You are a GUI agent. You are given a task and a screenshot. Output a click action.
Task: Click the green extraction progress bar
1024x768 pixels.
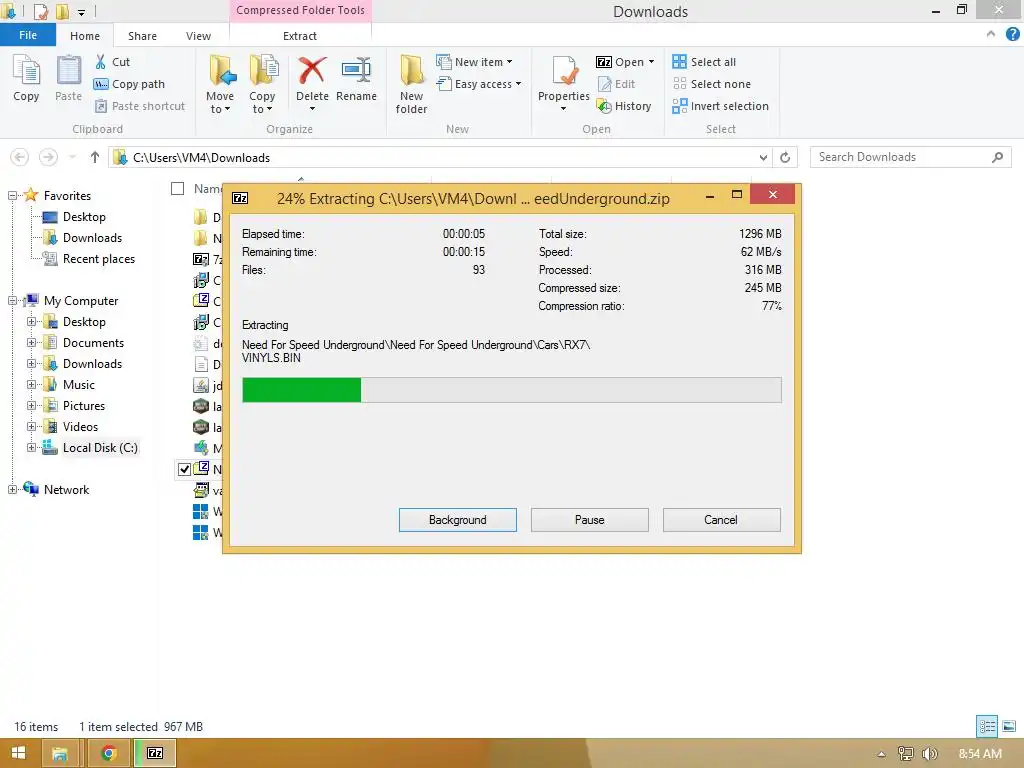click(x=301, y=390)
